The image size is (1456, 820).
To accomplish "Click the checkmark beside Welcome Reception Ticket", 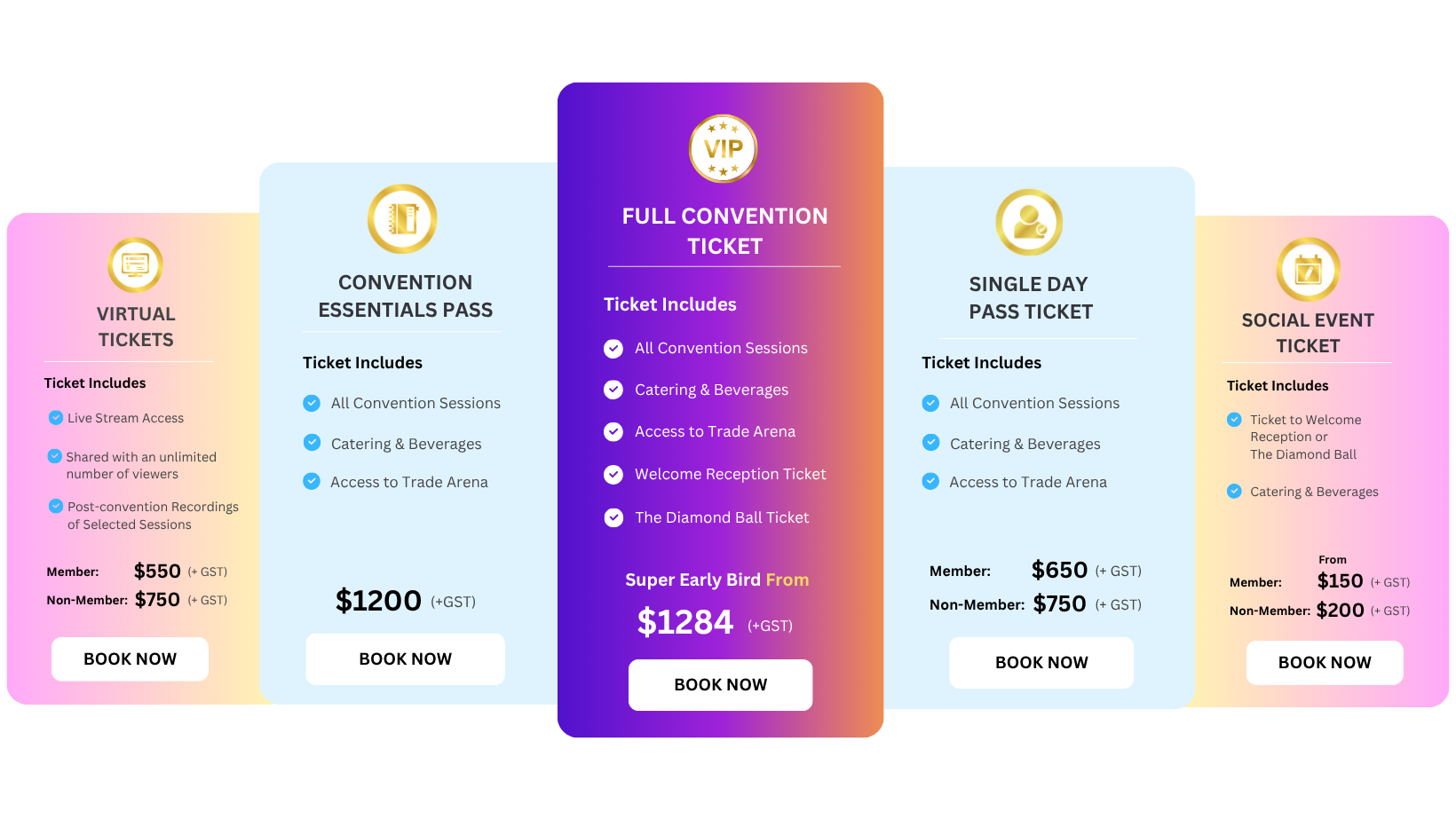I will [613, 475].
